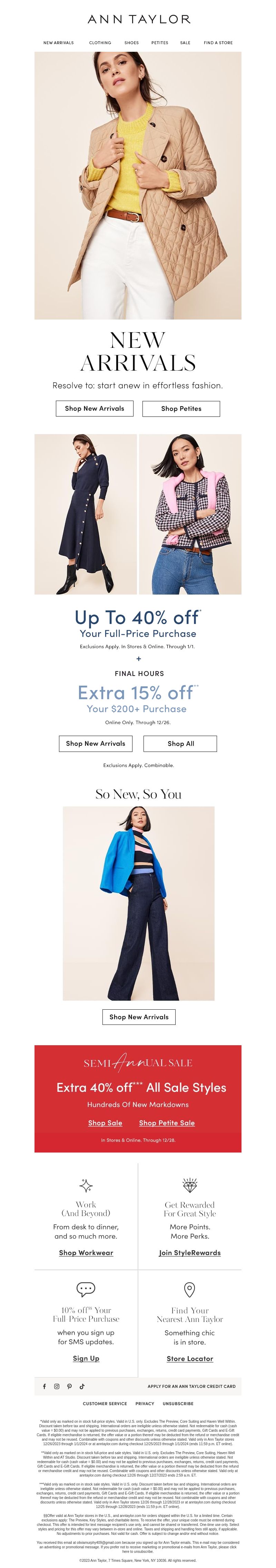This screenshot has height=1568, width=276.
Task: Click the store location pin icon
Action: click(x=190, y=1289)
